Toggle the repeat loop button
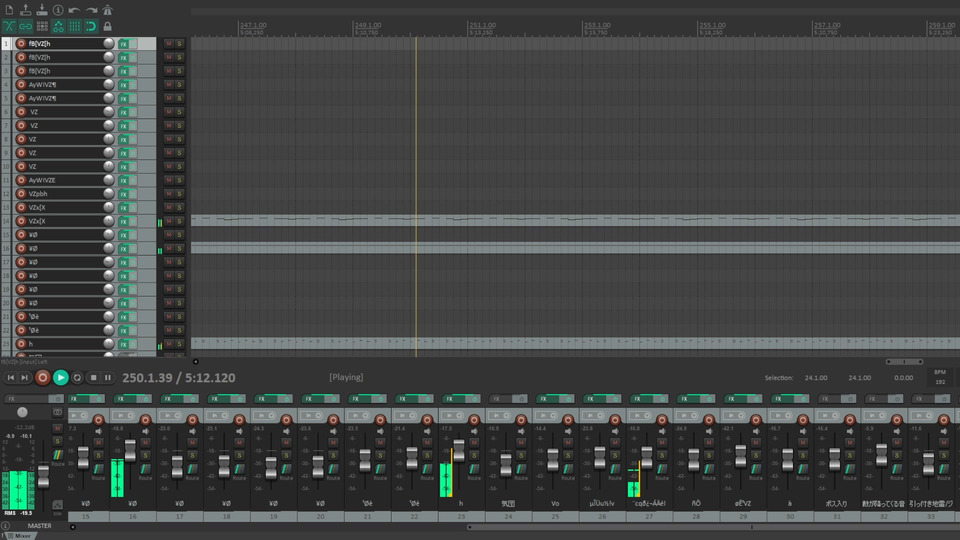This screenshot has width=960, height=540. pyautogui.click(x=77, y=378)
